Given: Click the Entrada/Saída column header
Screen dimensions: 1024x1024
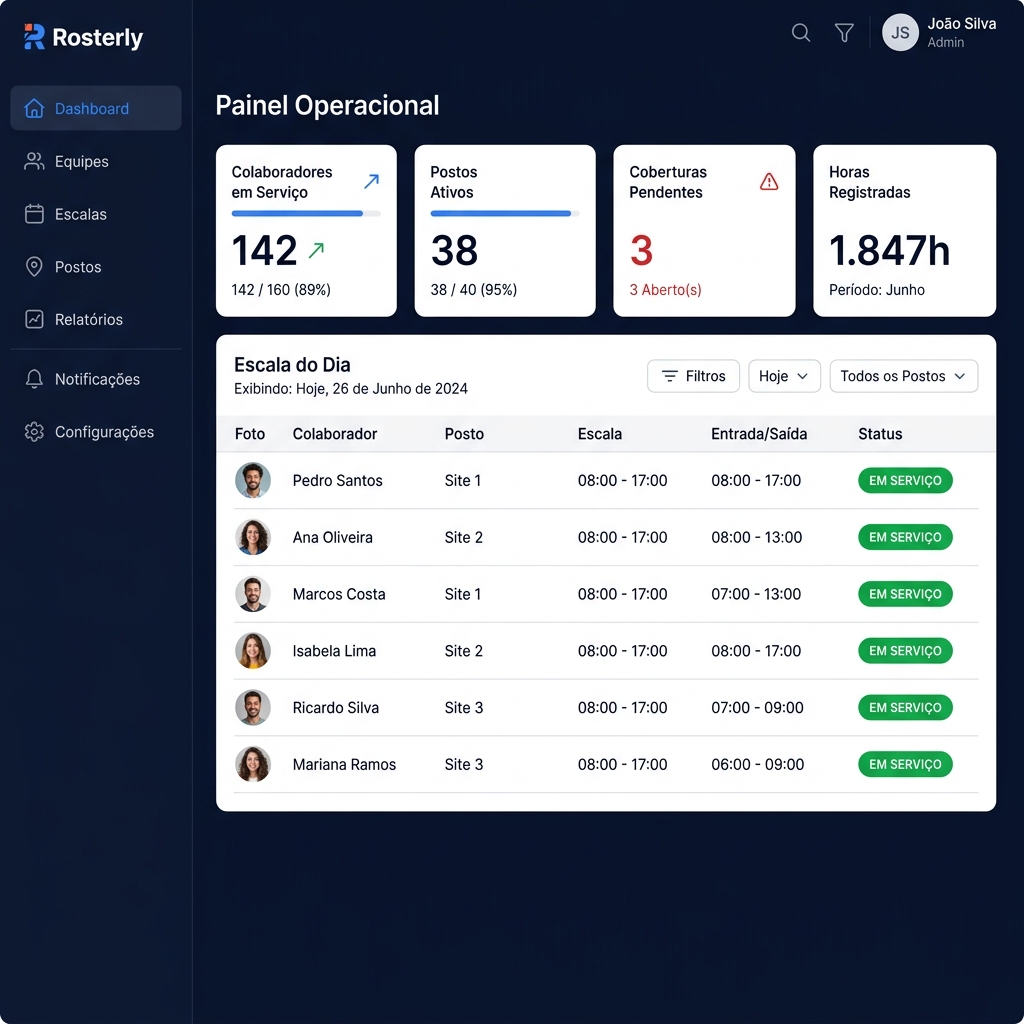Looking at the screenshot, I should tap(759, 434).
